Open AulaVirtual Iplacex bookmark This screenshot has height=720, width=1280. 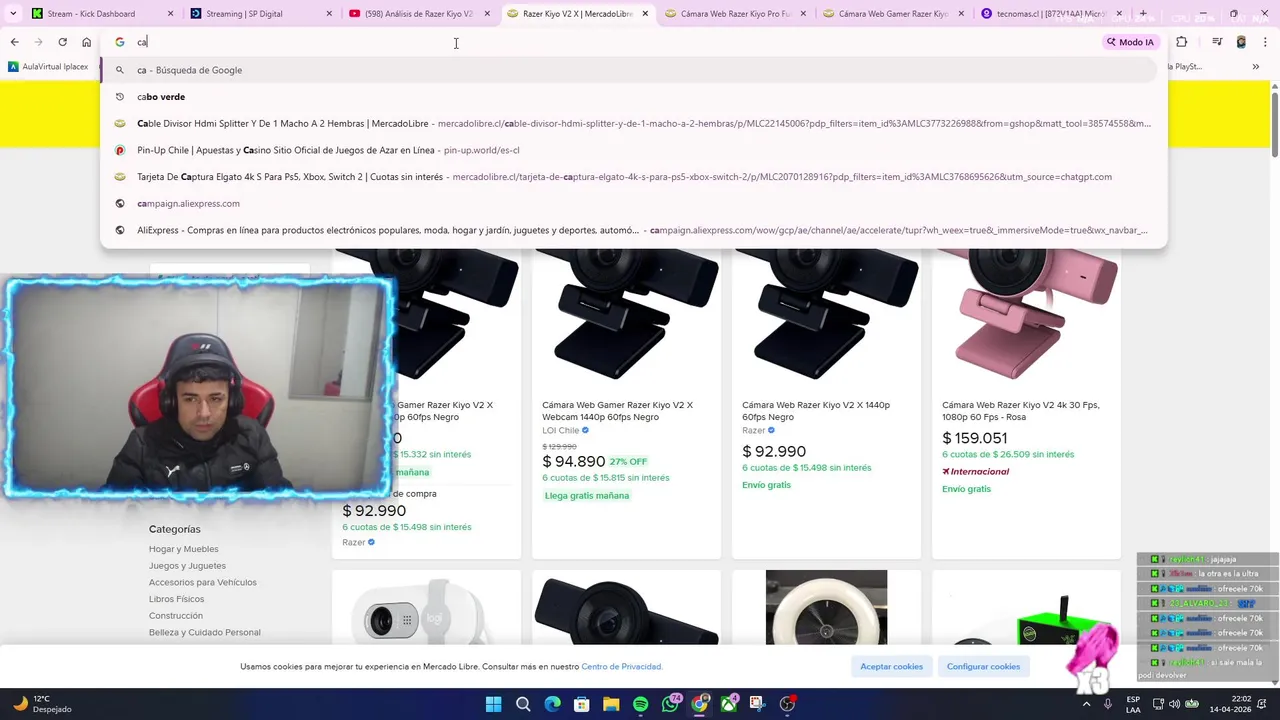48,67
